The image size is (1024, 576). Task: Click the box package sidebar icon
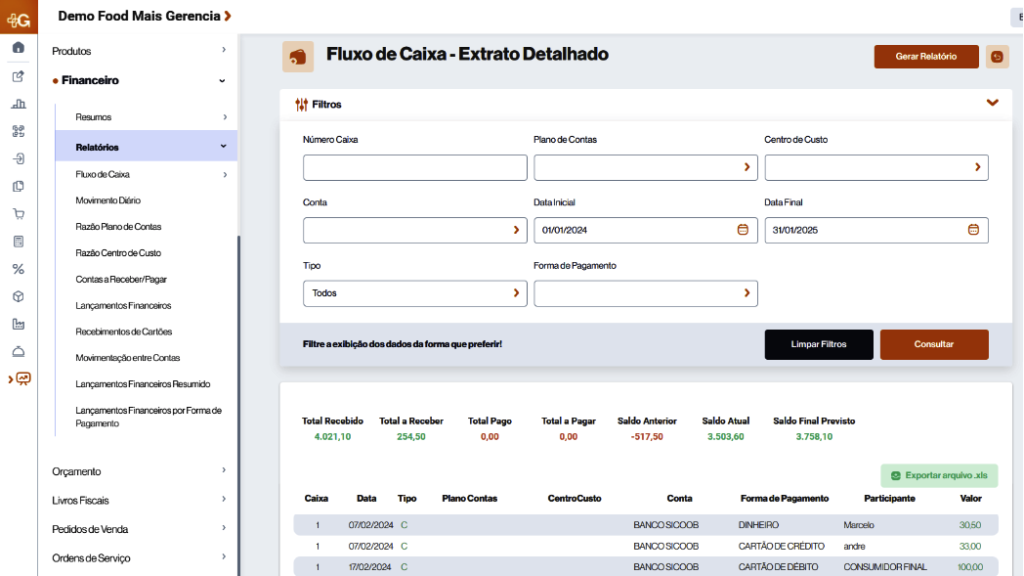pyautogui.click(x=18, y=297)
